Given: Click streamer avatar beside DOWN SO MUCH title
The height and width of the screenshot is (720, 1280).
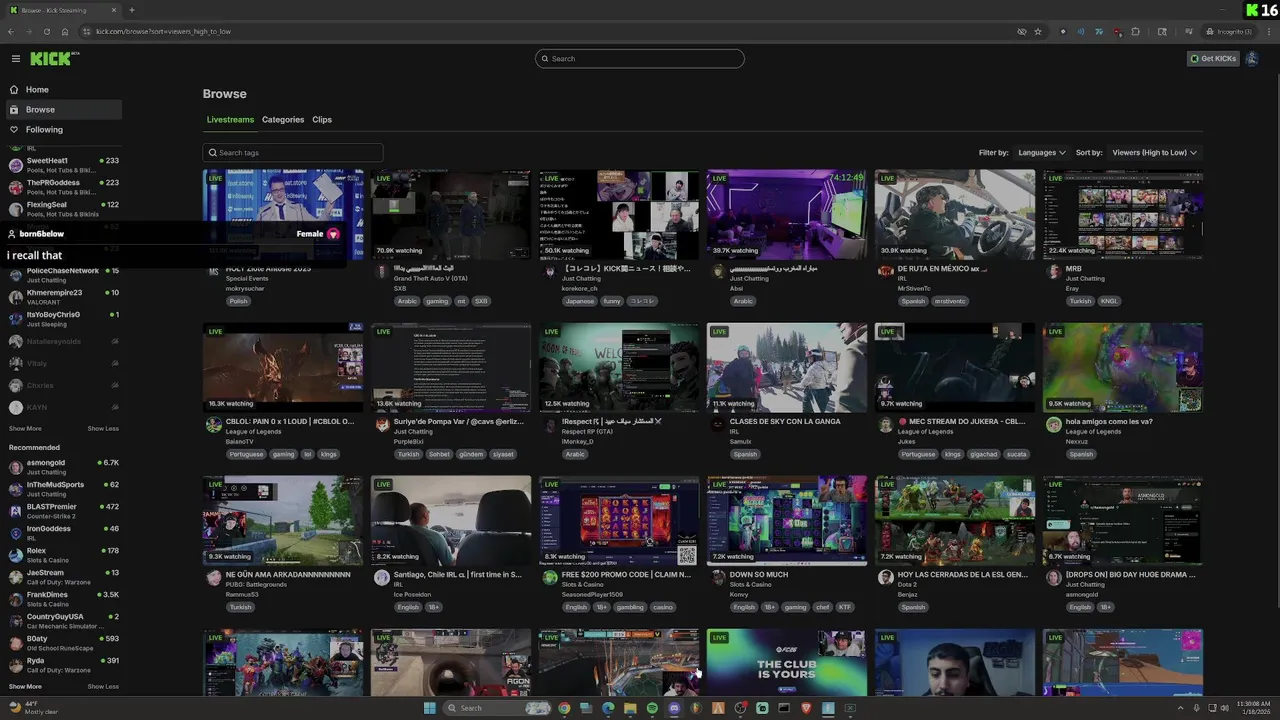Looking at the screenshot, I should click(717, 578).
